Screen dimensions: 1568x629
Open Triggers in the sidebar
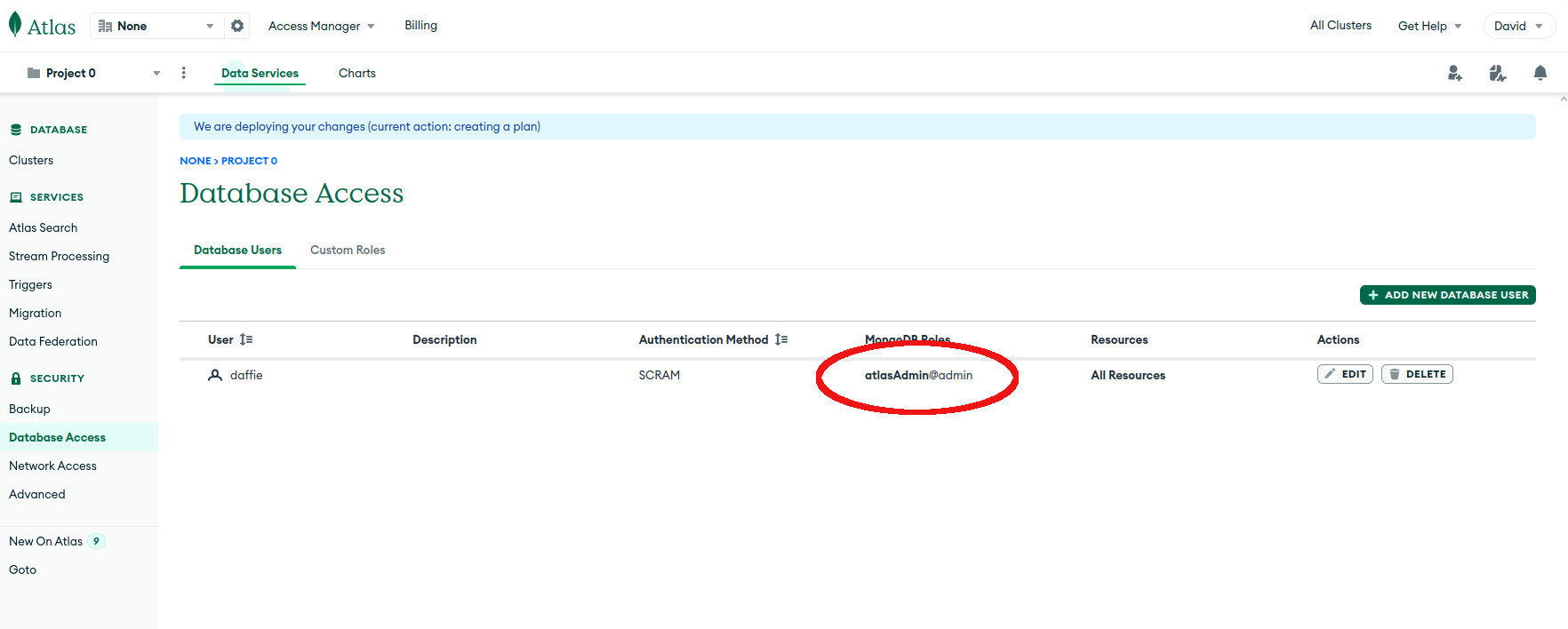click(30, 285)
